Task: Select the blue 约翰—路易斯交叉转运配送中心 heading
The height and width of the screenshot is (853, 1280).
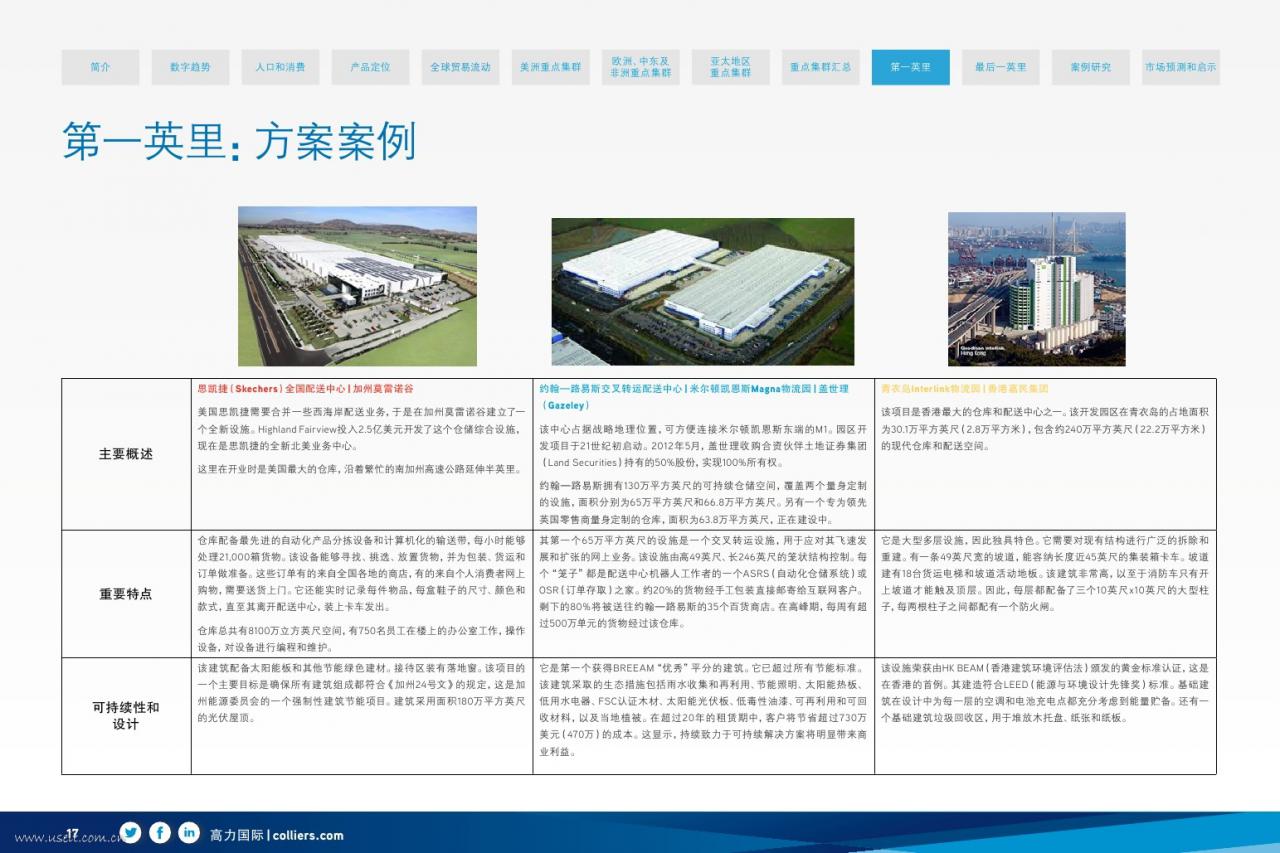Action: [693, 396]
